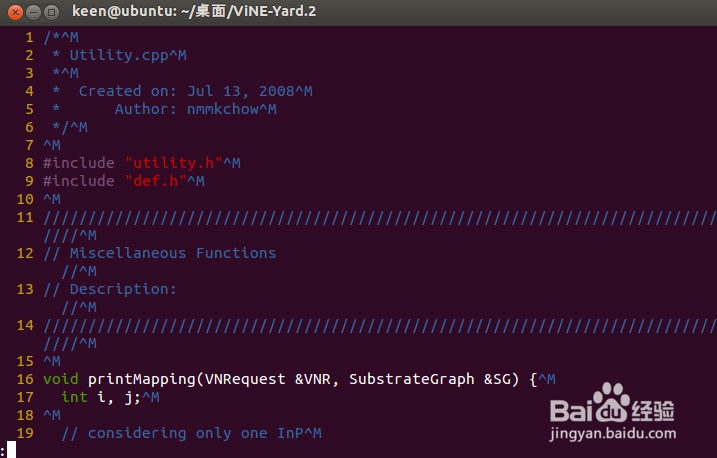Click the #include keyword on line 8
717x458 pixels.
tap(79, 163)
